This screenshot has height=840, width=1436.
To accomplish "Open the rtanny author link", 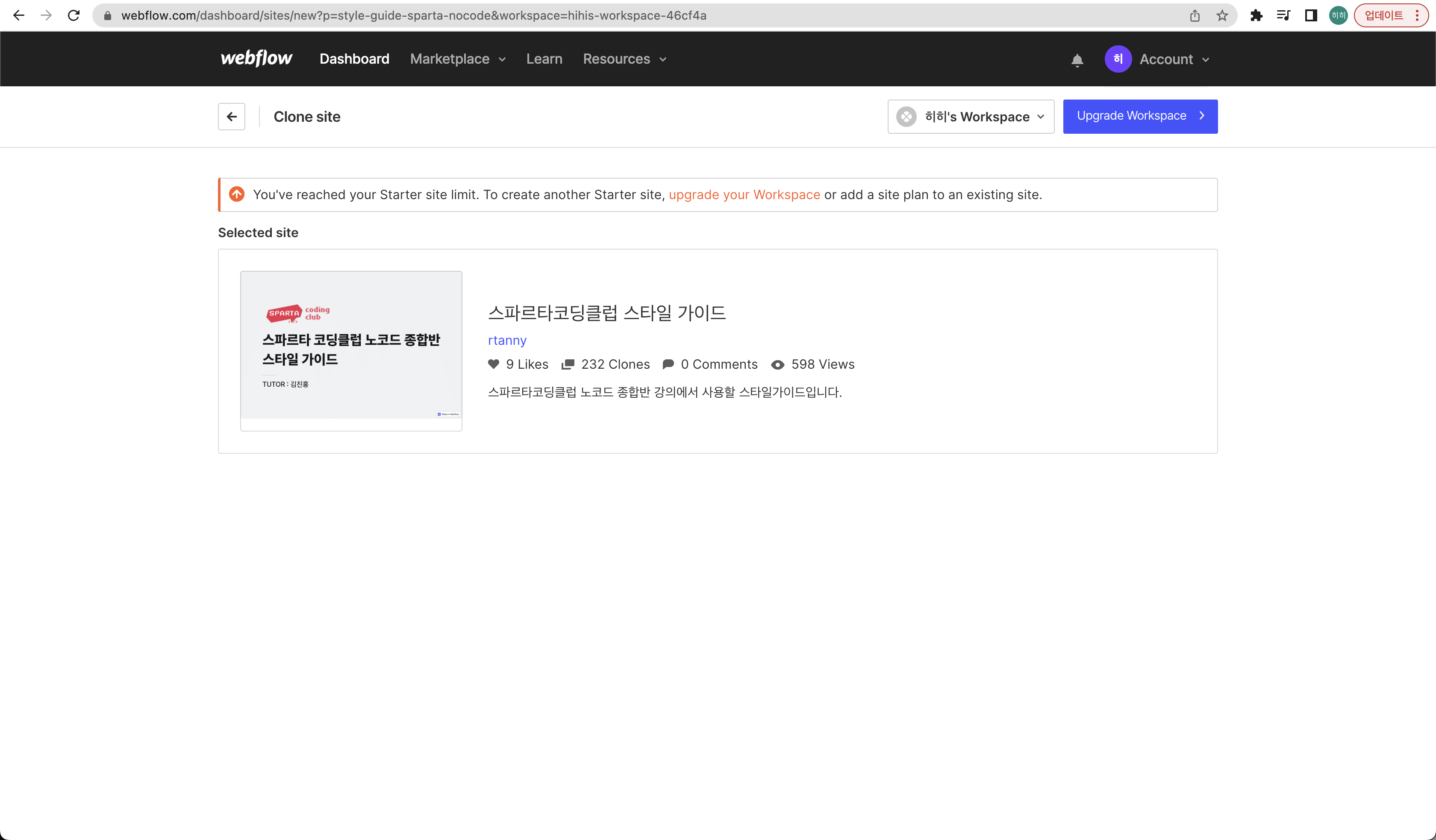I will click(x=507, y=340).
